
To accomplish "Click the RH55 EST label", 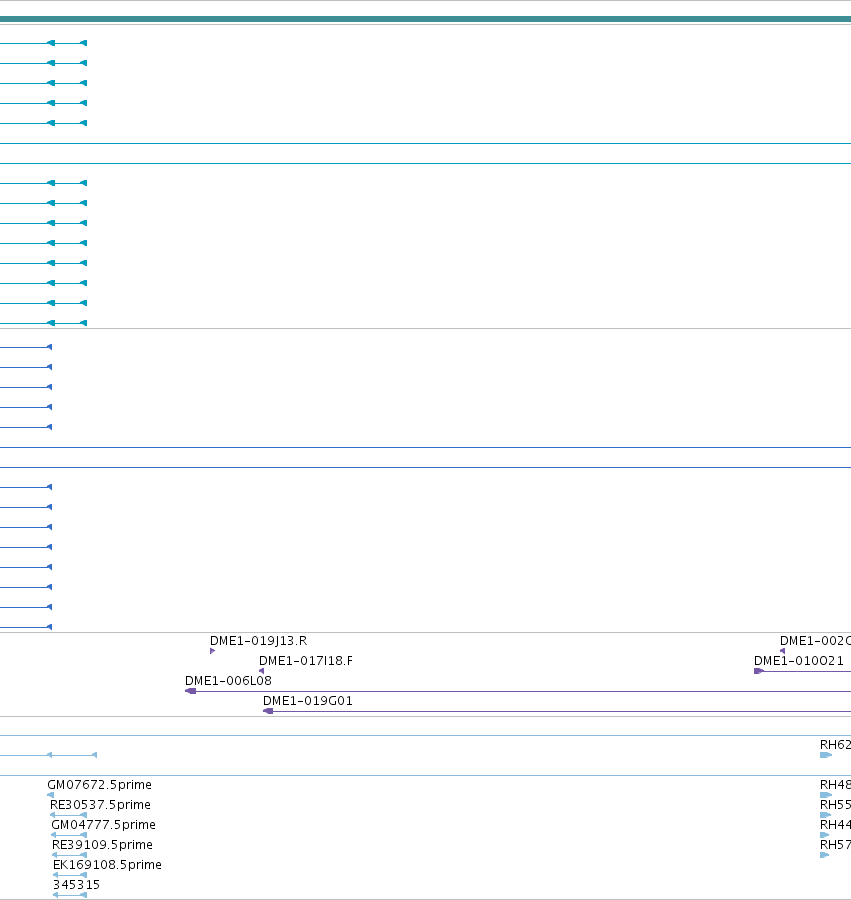I will click(x=836, y=805).
